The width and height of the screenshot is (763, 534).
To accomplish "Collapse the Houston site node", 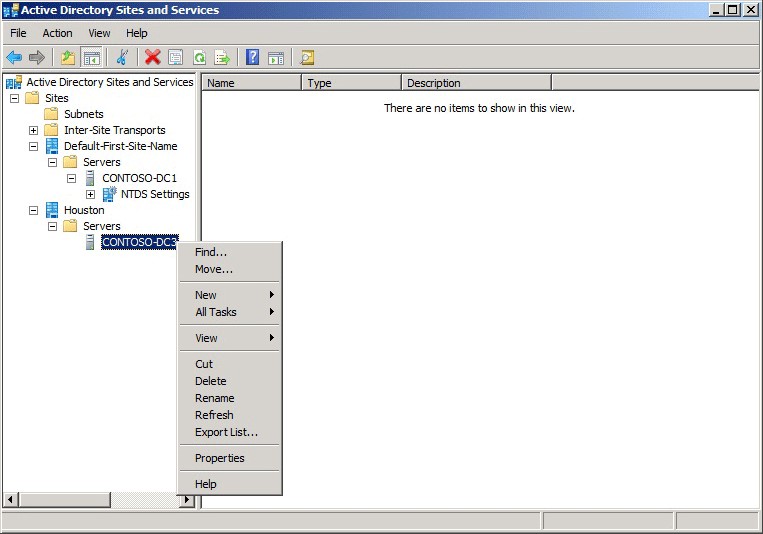I will pos(33,210).
